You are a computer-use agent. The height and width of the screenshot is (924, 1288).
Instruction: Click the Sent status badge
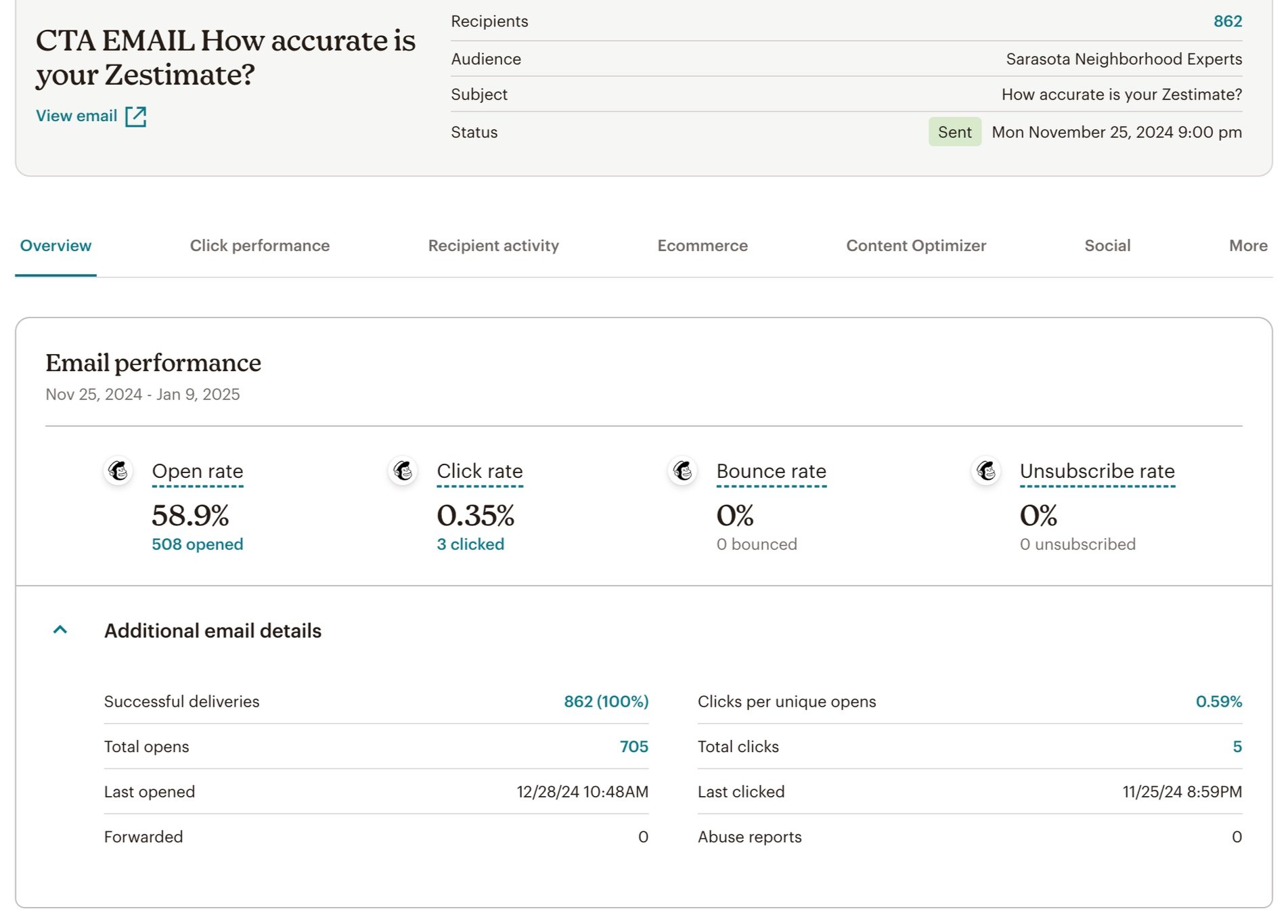point(954,132)
